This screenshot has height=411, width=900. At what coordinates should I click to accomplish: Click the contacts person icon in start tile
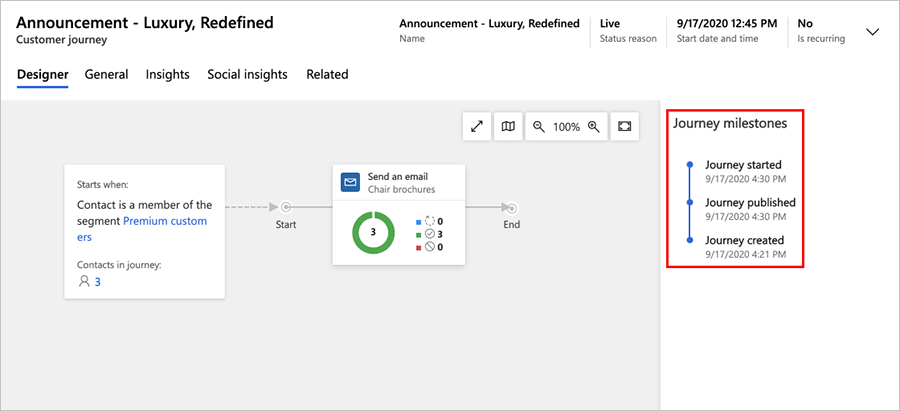point(84,282)
